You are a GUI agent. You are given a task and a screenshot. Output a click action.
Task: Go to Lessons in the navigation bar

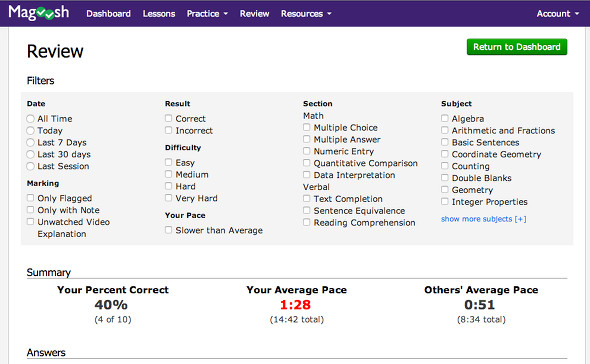159,14
